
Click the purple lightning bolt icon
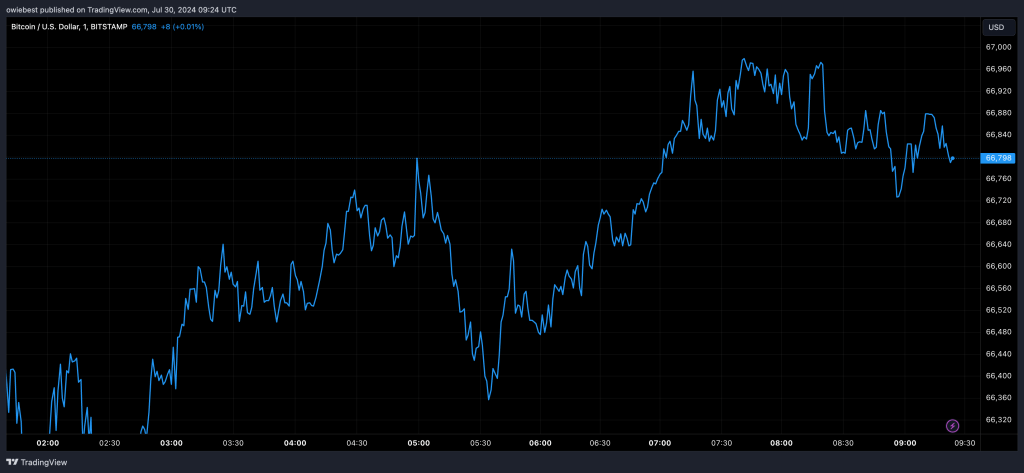click(952, 427)
